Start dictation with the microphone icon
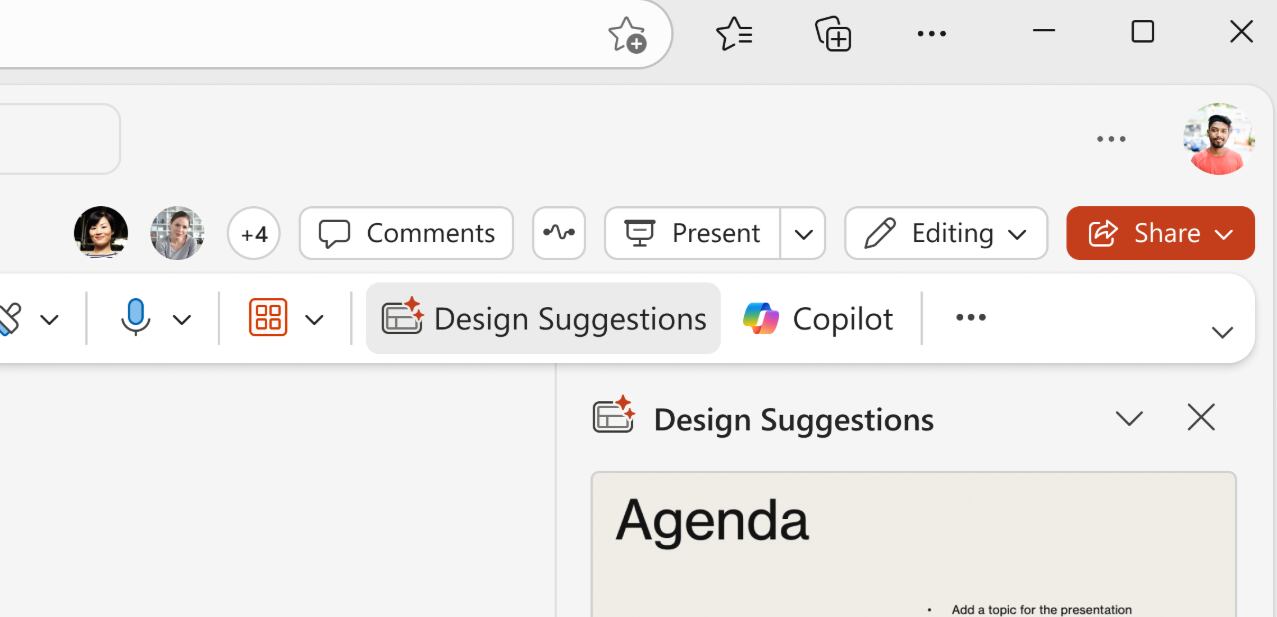Screen dimensions: 1277x617 pos(135,318)
